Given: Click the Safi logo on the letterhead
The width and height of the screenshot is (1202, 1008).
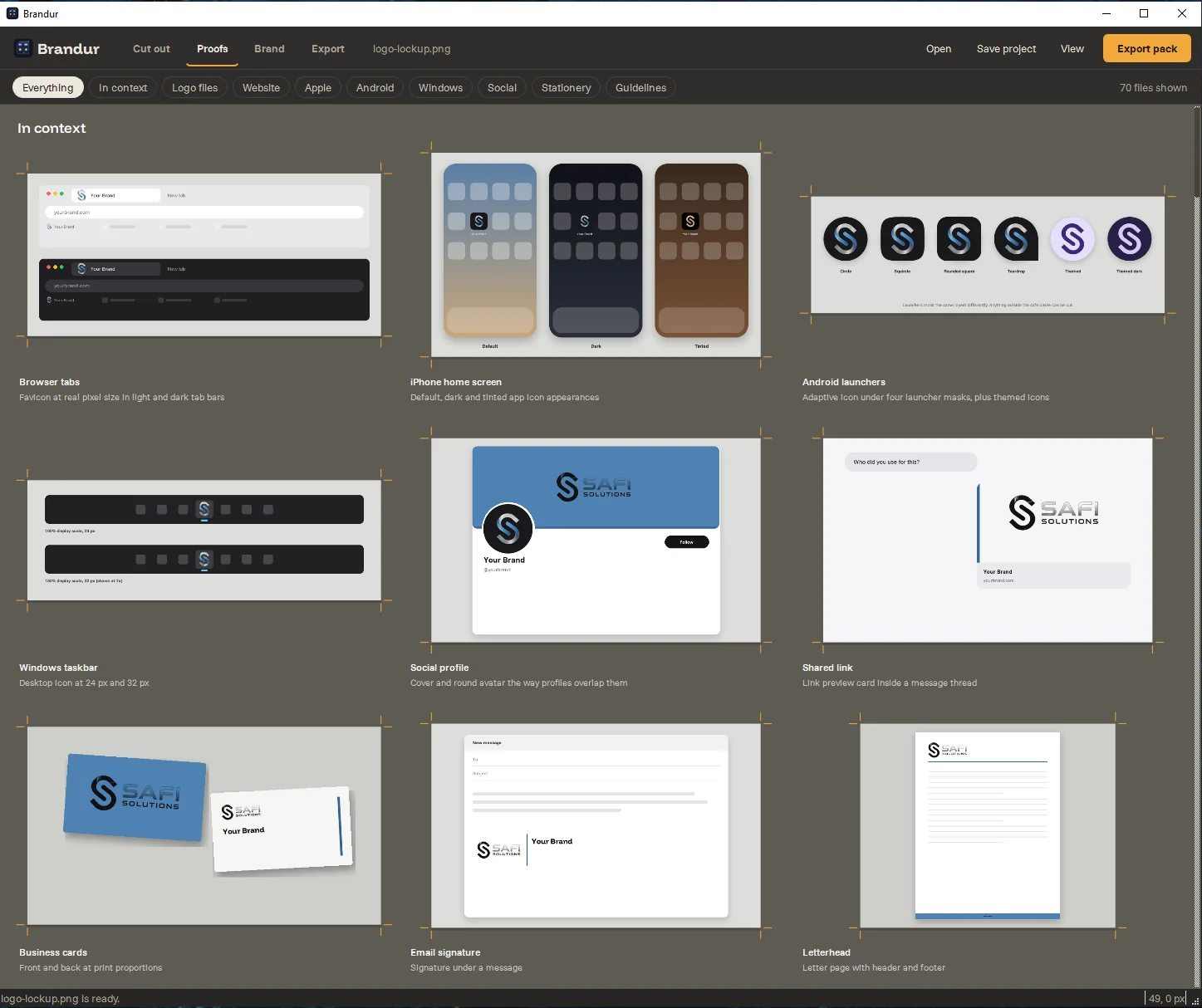Looking at the screenshot, I should click(948, 750).
